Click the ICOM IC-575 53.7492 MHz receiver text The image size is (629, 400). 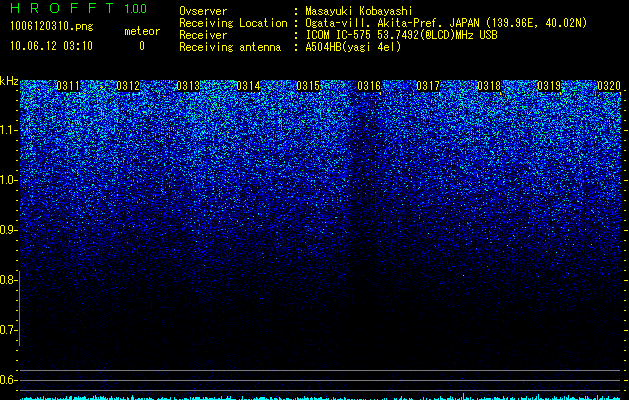tap(401, 35)
